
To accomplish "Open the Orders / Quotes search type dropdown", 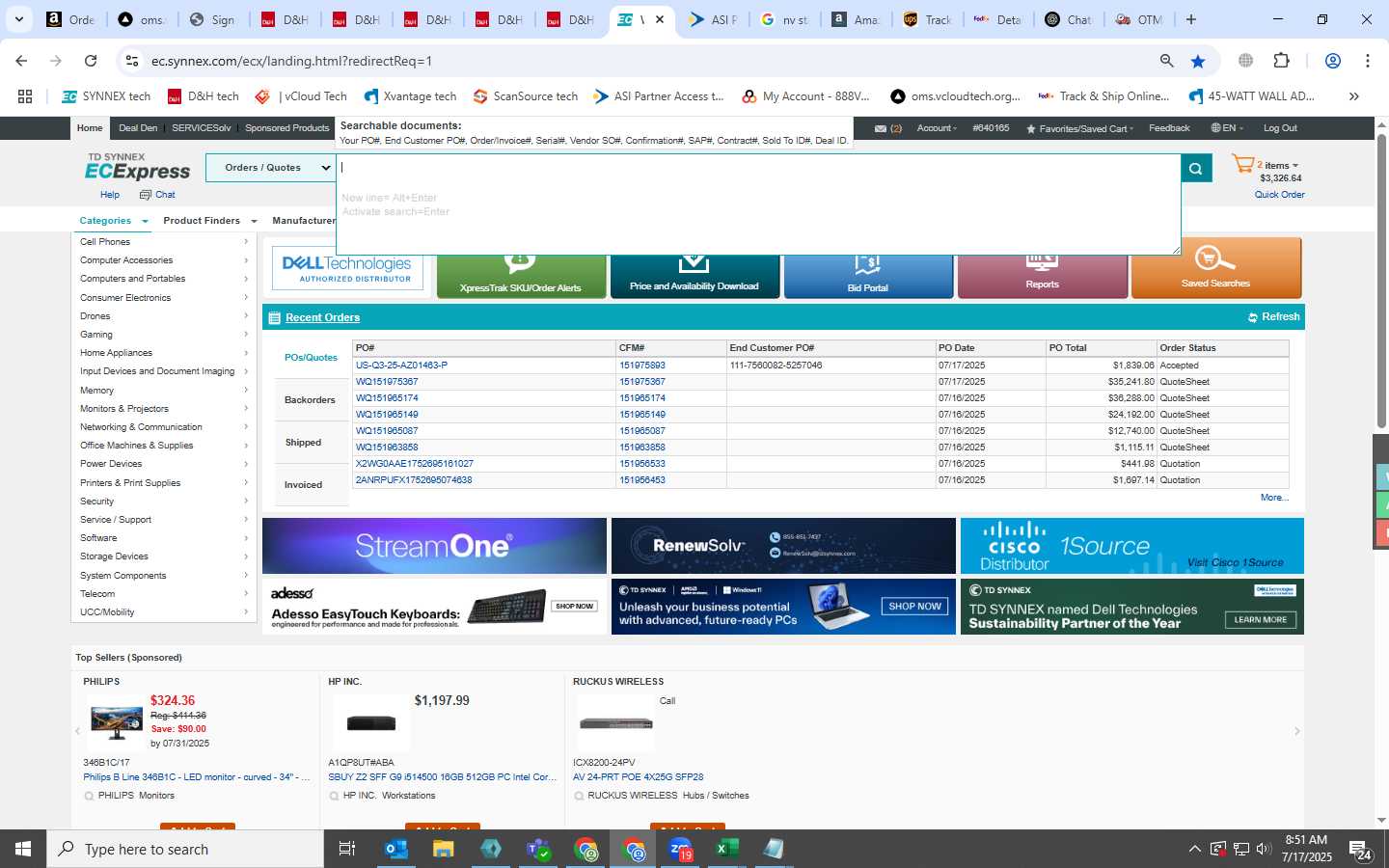I will pyautogui.click(x=270, y=168).
